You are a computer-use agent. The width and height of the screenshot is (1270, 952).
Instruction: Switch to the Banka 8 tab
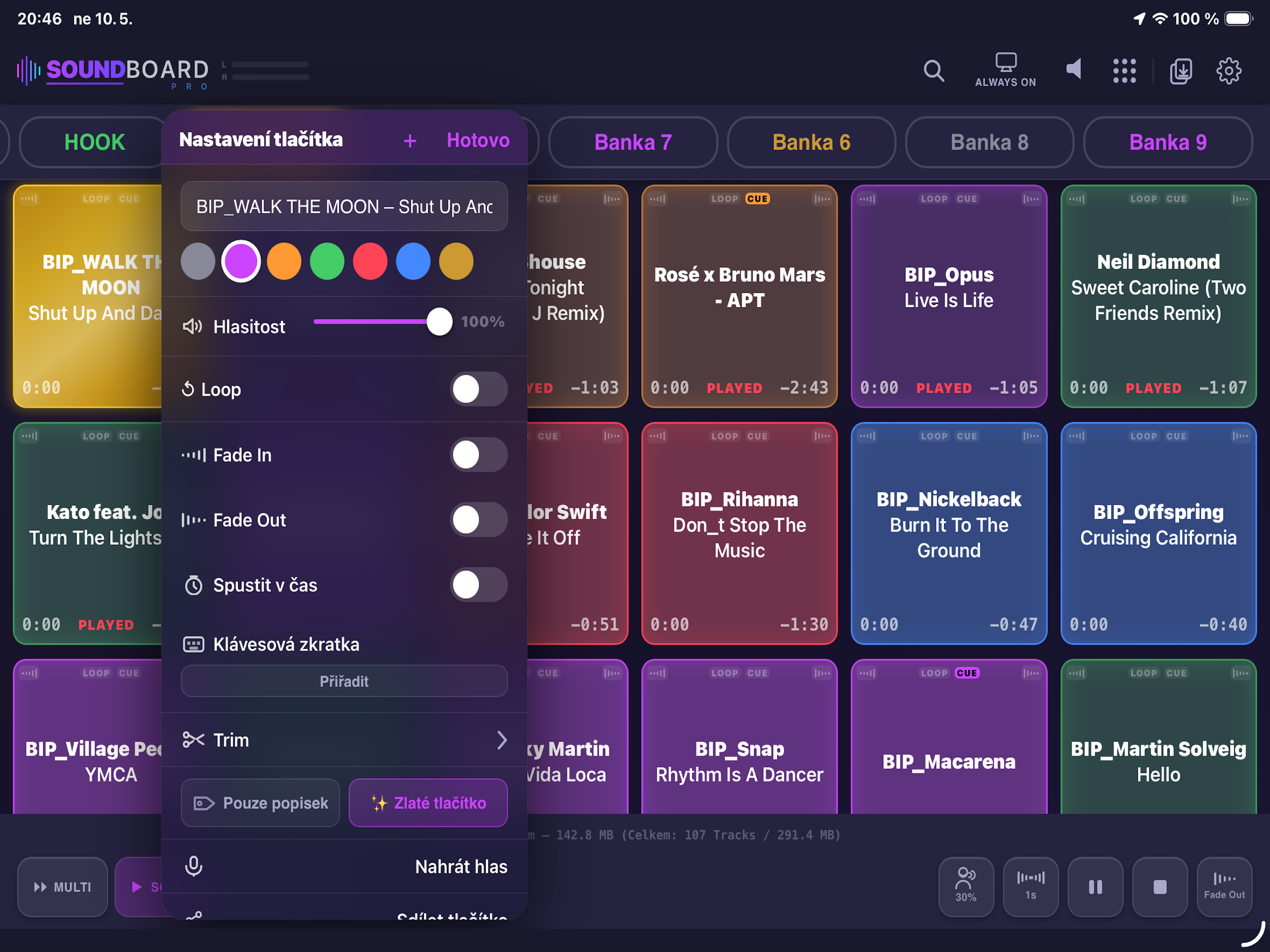989,142
